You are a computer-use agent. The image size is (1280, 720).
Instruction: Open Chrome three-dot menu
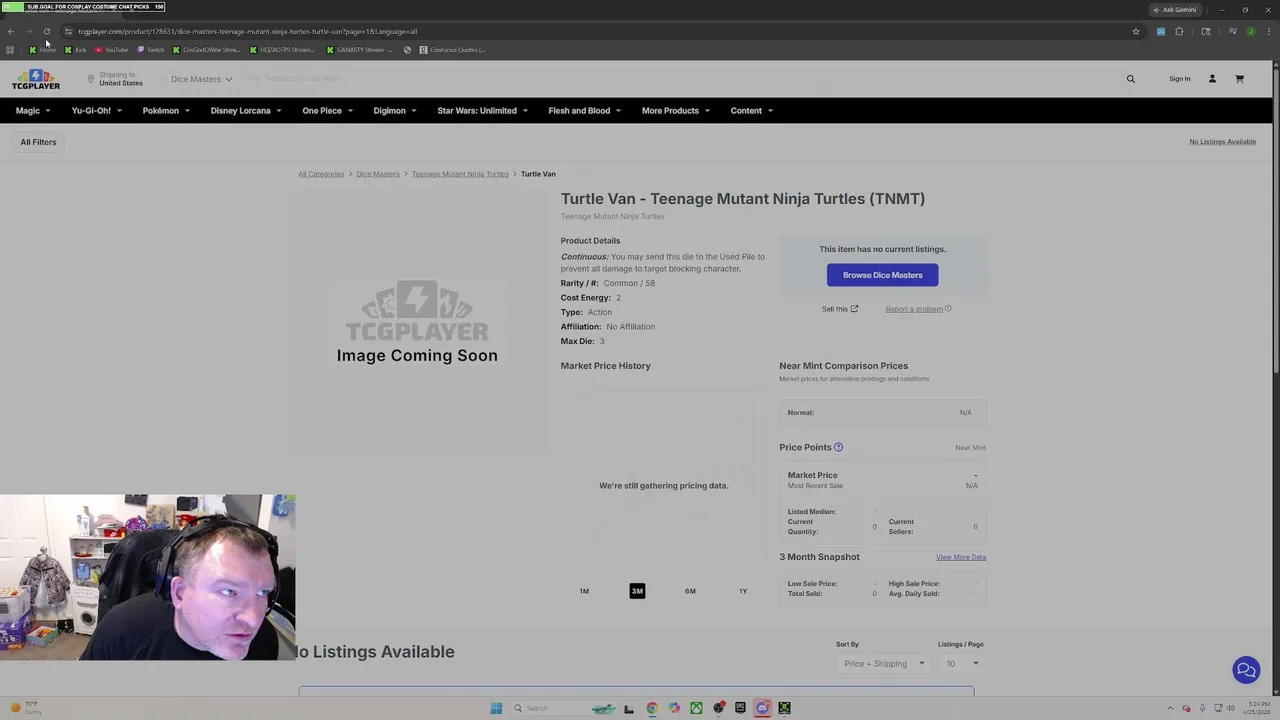click(1268, 31)
